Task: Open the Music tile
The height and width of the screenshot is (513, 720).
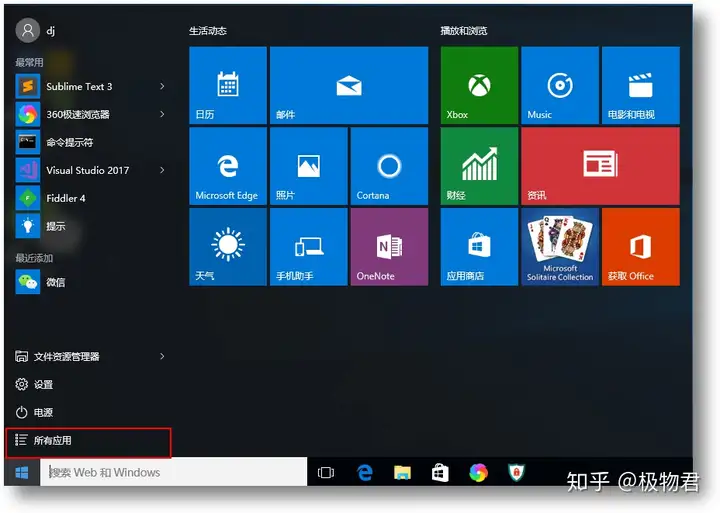Action: point(560,85)
